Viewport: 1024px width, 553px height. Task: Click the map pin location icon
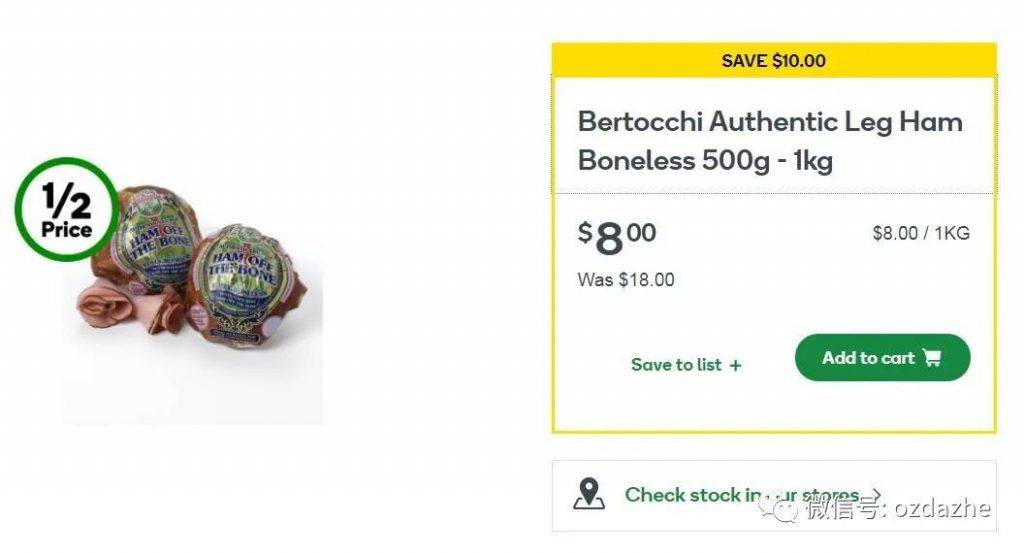[588, 494]
